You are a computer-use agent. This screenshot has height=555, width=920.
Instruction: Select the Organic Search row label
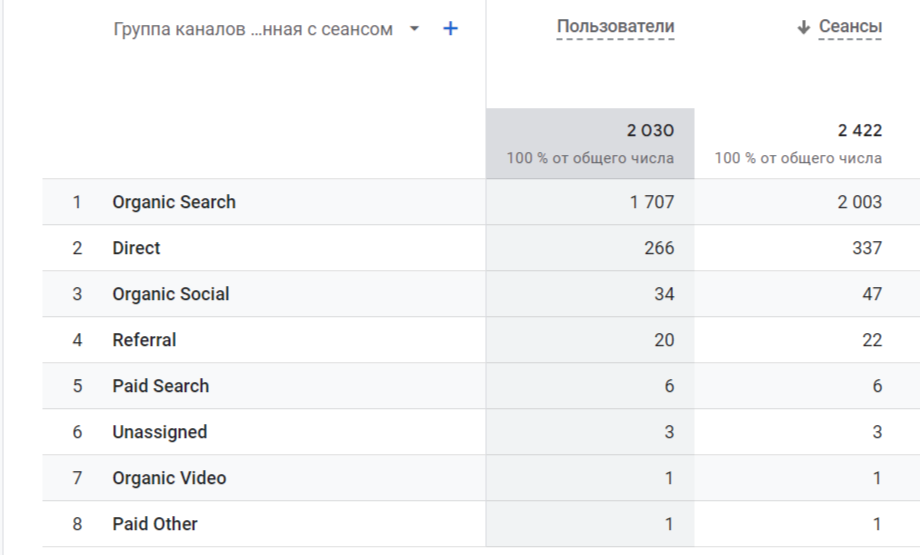coord(174,202)
